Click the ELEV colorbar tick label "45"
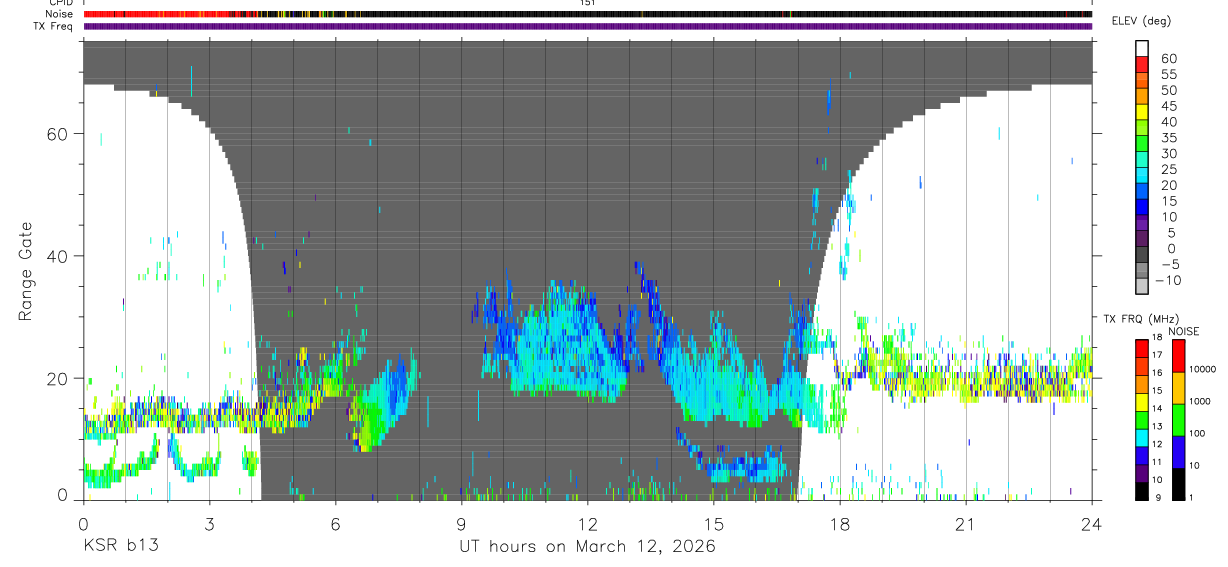This screenshot has height=567, width=1228. click(1167, 106)
